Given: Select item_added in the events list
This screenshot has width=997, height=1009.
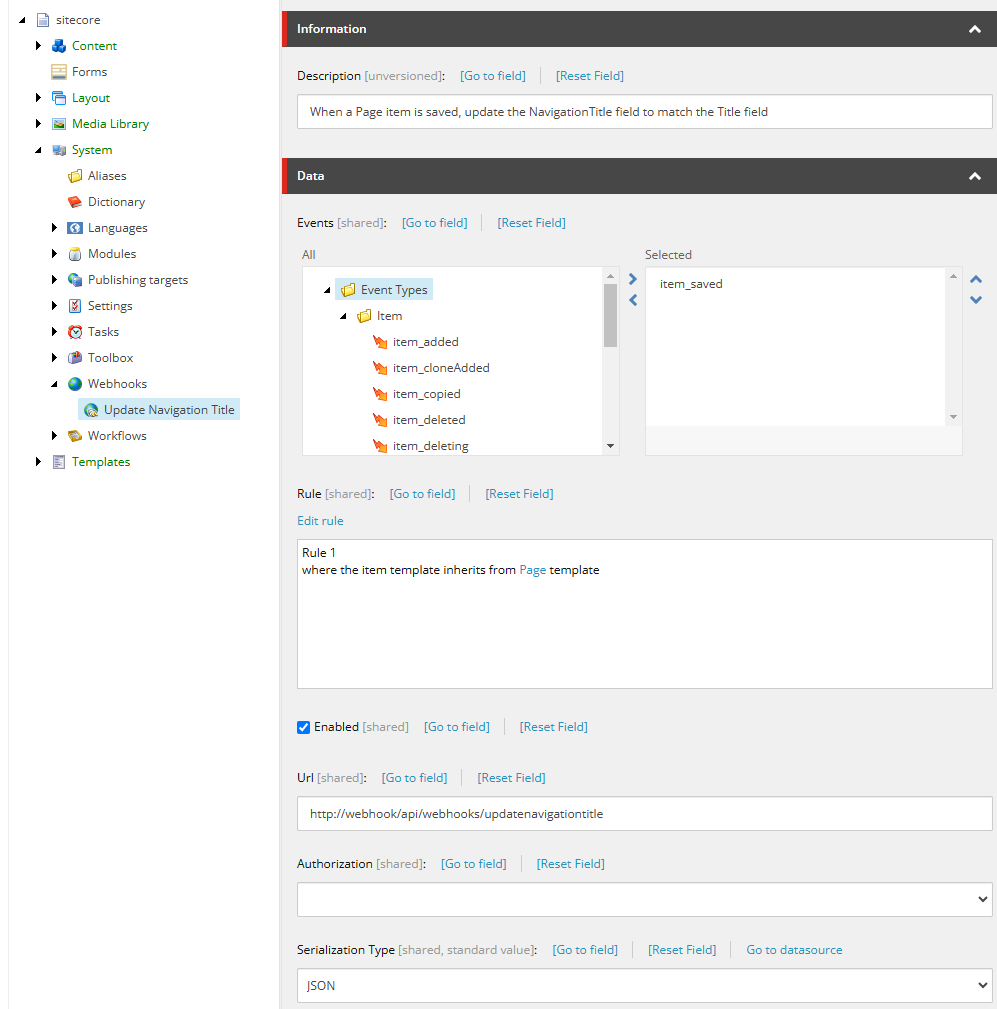Looking at the screenshot, I should pos(425,342).
